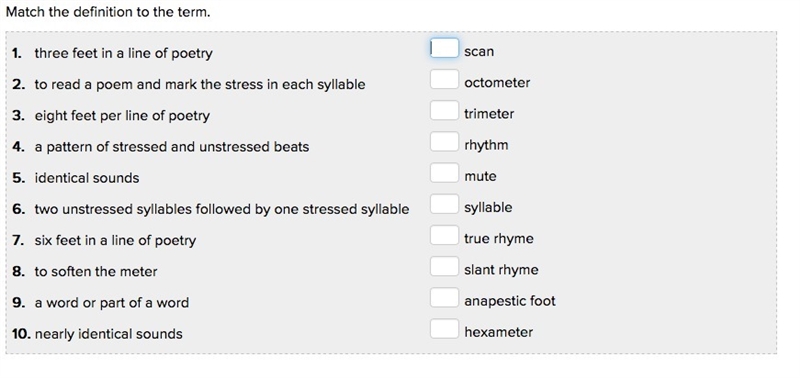800x378 pixels.
Task: Click definition 1 three feet in a line
Action: click(123, 54)
